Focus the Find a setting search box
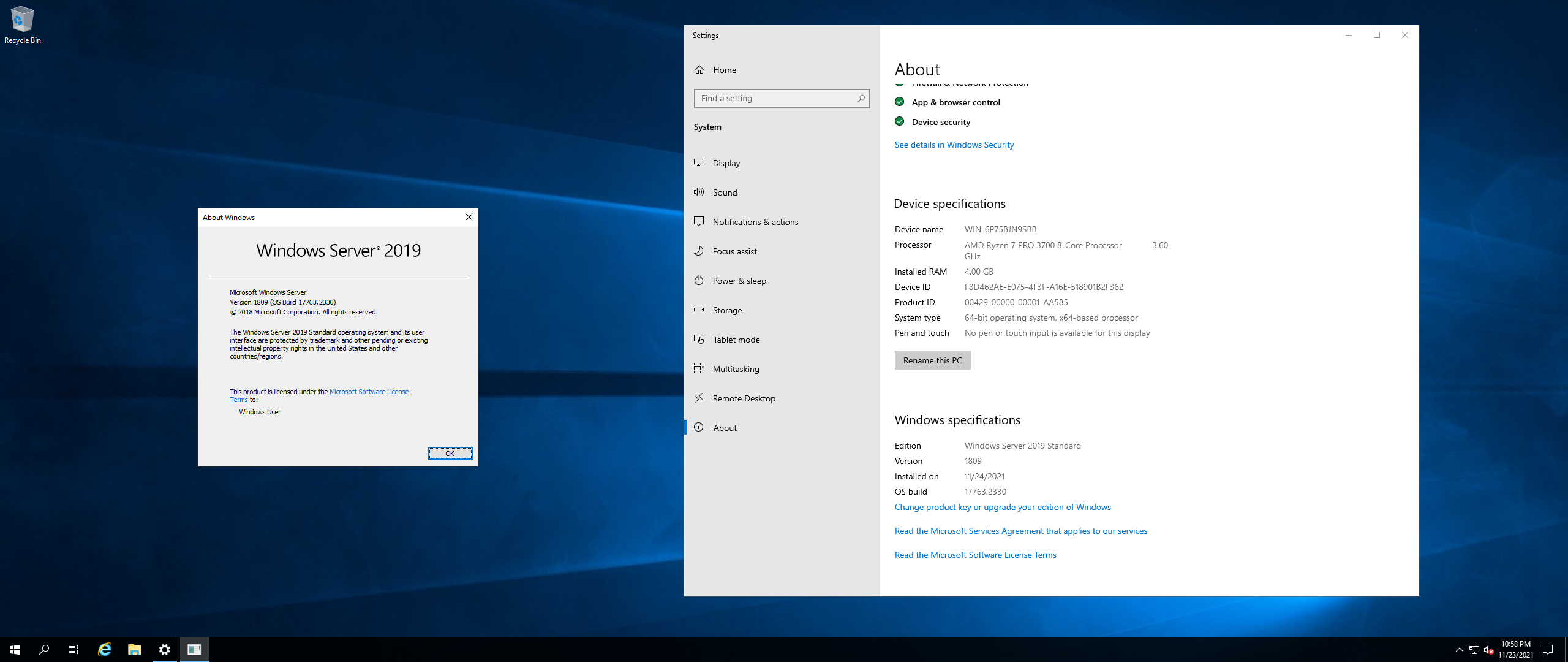The image size is (1568, 662). (782, 99)
